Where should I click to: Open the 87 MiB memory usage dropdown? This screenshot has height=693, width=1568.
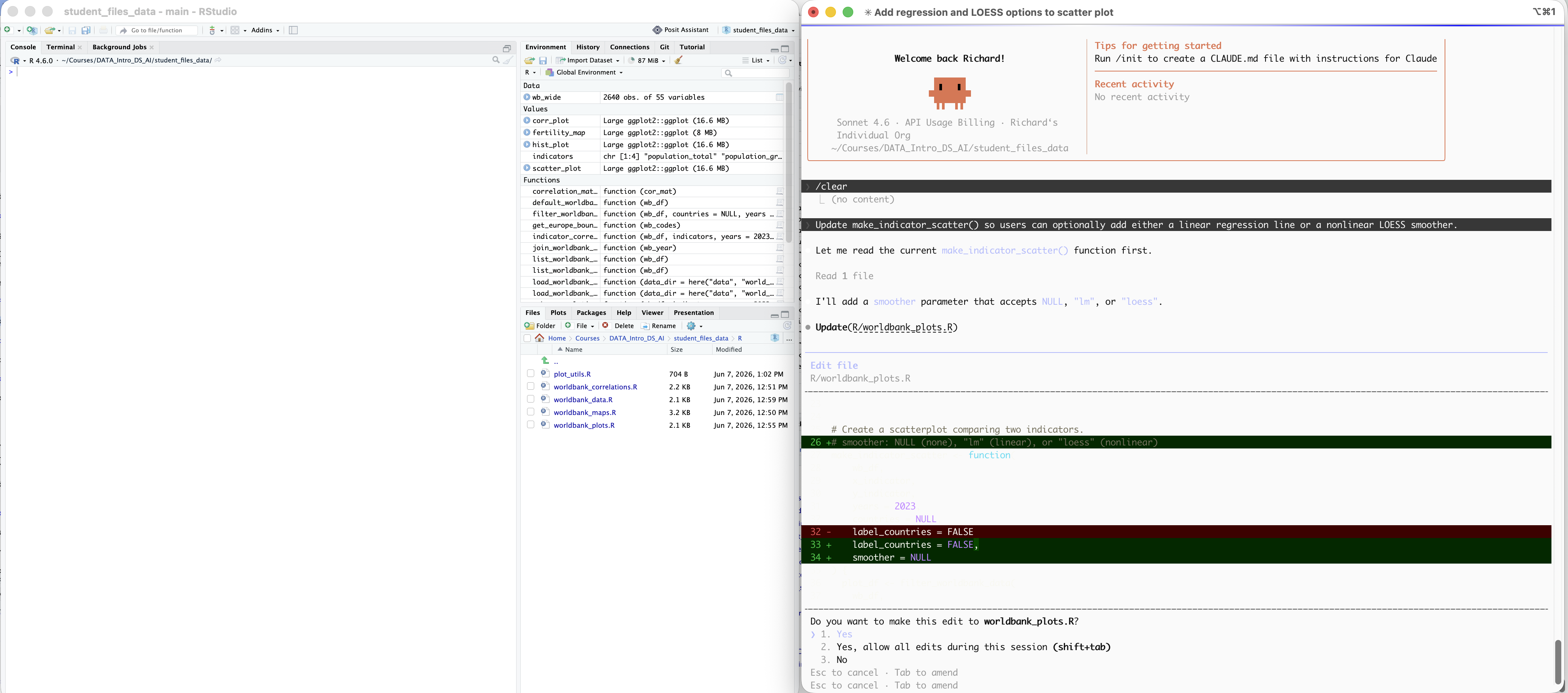(647, 60)
